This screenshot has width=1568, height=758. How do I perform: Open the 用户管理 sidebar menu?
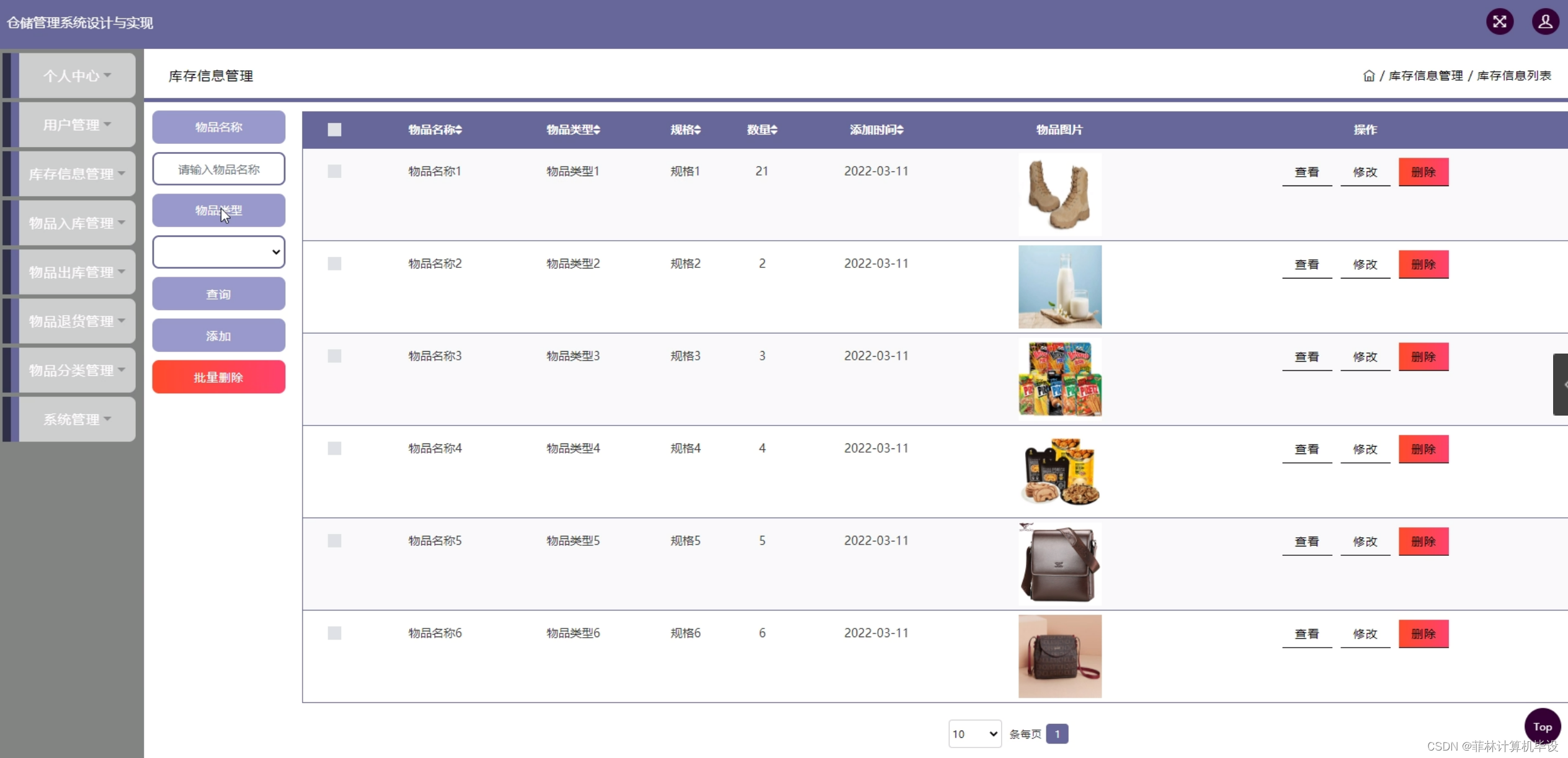tap(77, 125)
